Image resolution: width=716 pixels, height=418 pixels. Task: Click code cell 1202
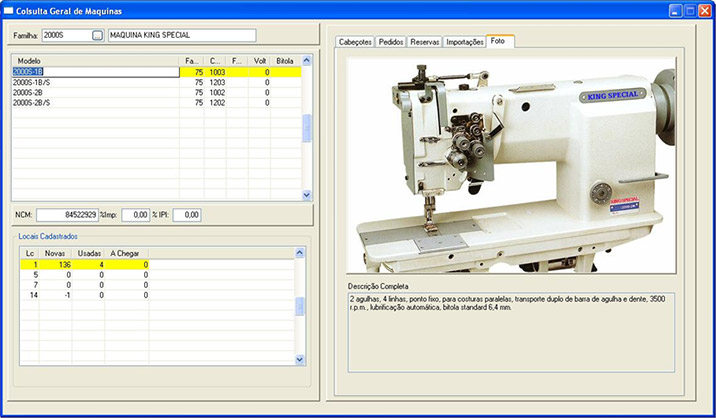217,103
